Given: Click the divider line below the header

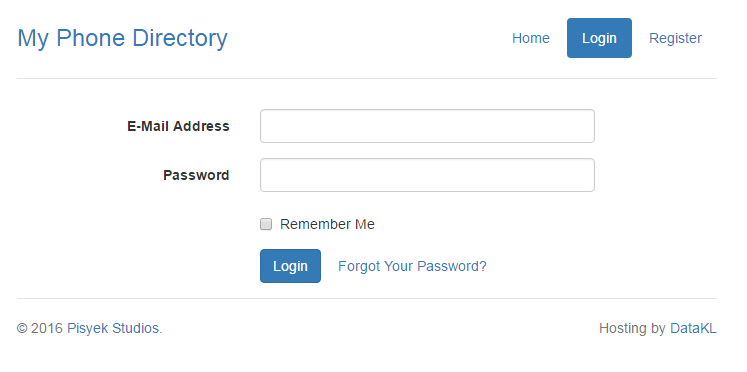Looking at the screenshot, I should (x=367, y=78).
